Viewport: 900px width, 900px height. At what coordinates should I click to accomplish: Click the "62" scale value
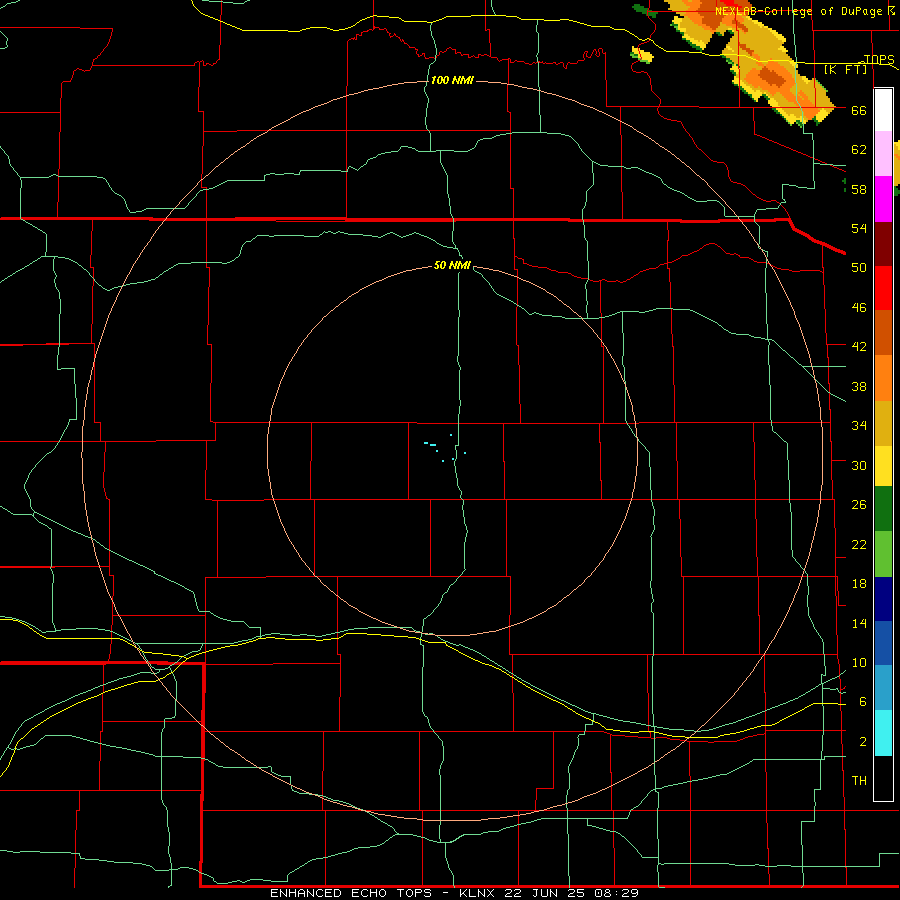tap(859, 150)
